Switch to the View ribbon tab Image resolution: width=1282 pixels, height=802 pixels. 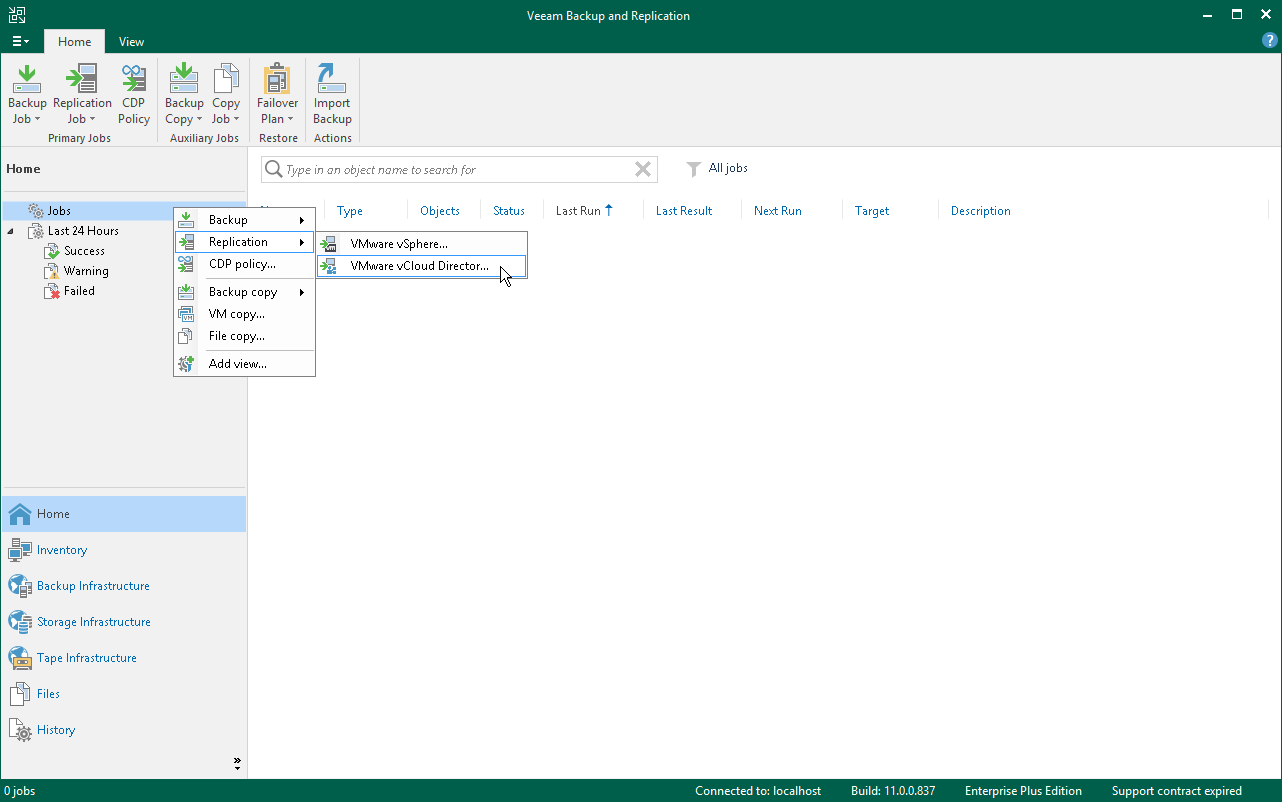(x=131, y=42)
